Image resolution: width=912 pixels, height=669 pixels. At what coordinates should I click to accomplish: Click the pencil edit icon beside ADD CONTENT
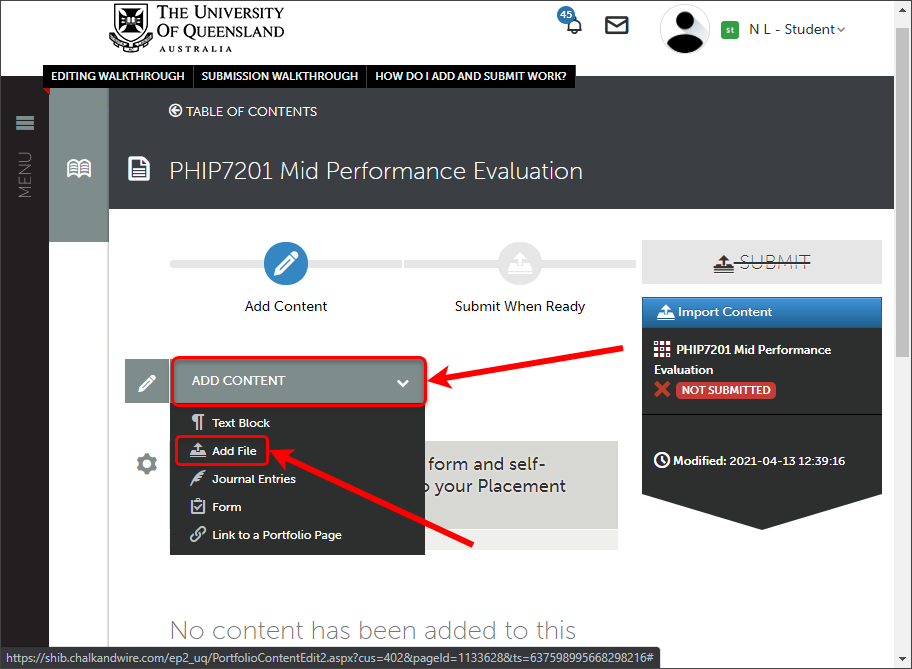(146, 381)
